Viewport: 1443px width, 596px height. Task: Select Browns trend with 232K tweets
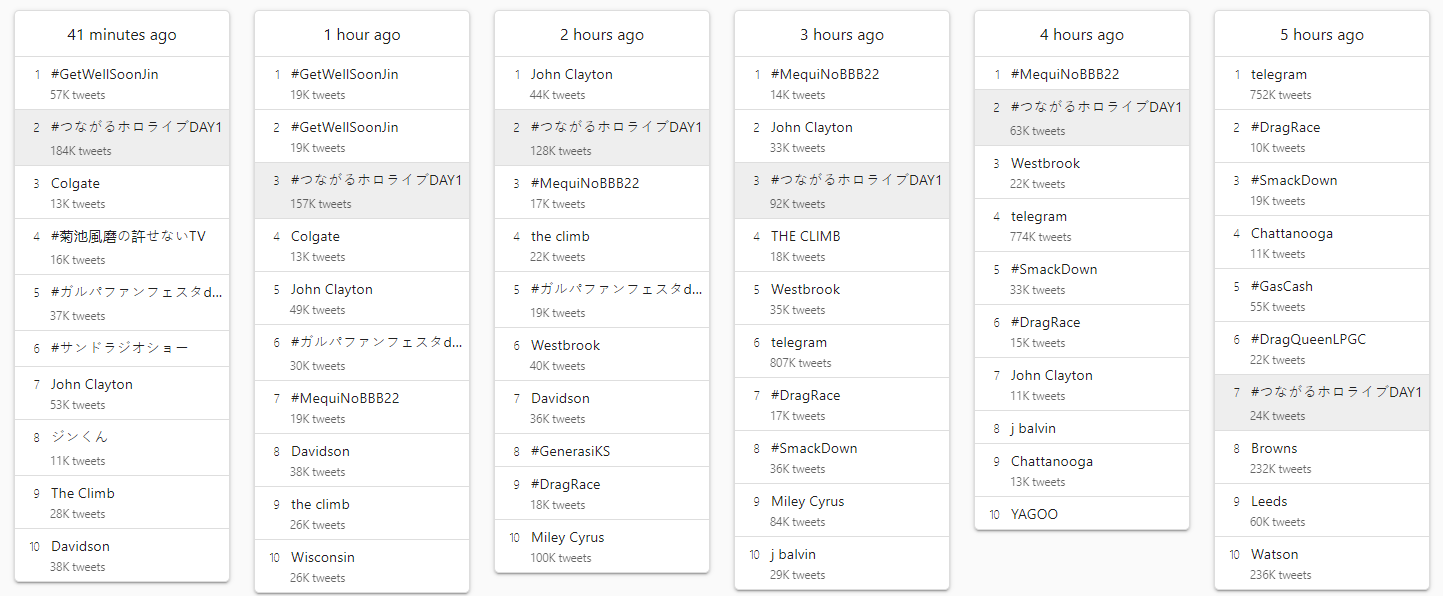click(x=1322, y=457)
